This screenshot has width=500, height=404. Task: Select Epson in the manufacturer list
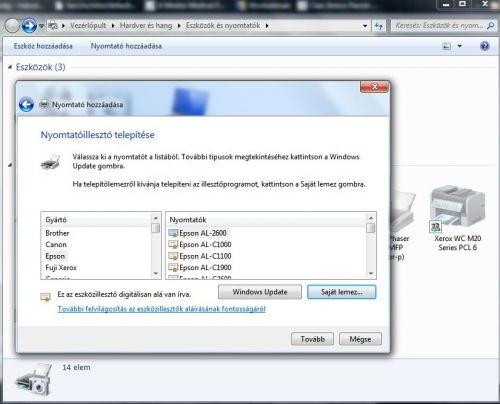point(55,256)
